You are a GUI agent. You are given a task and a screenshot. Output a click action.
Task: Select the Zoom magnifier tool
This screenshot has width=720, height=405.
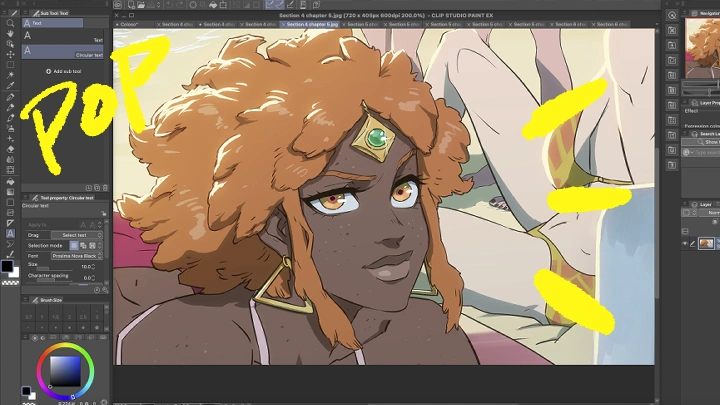click(x=10, y=23)
